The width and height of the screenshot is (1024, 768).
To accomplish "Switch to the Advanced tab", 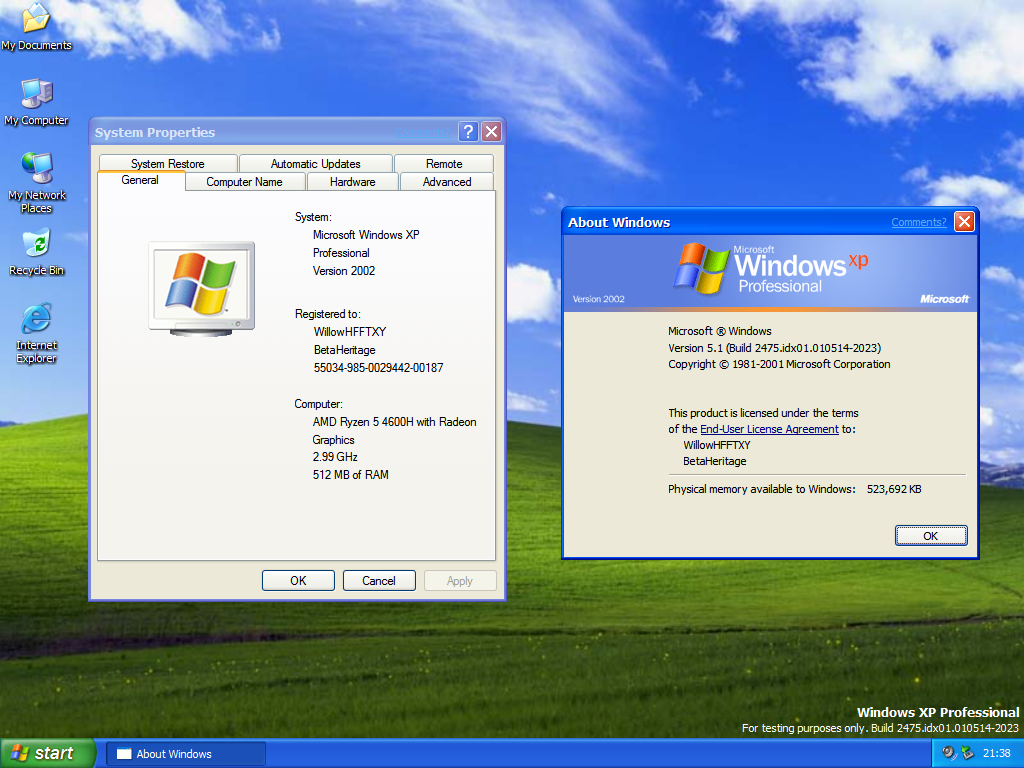I will pyautogui.click(x=447, y=182).
